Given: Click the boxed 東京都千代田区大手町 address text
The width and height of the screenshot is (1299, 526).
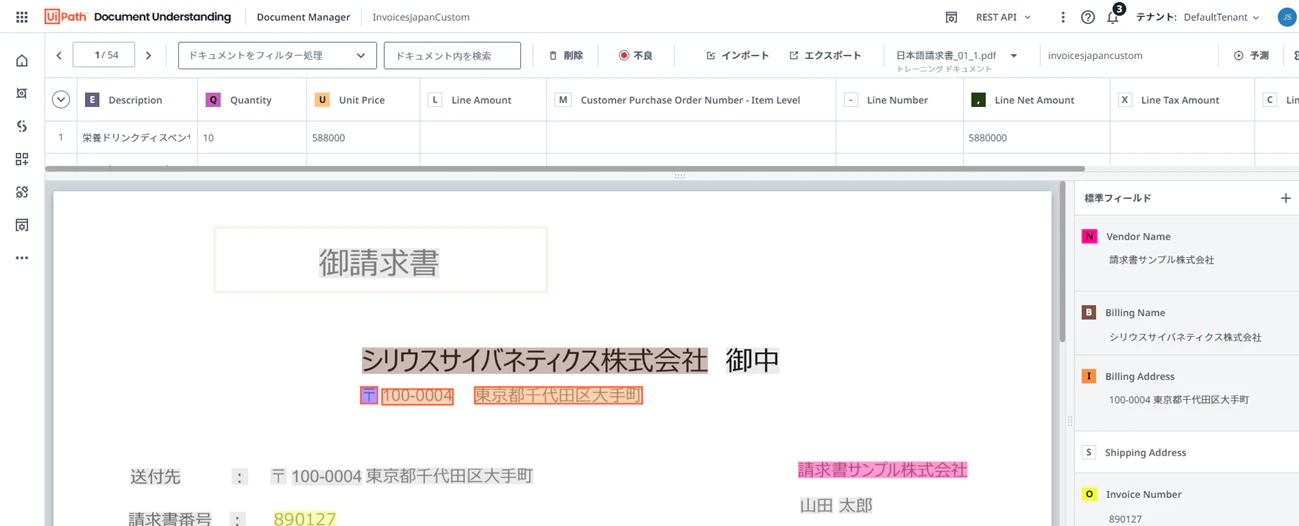Looking at the screenshot, I should pyautogui.click(x=558, y=396).
